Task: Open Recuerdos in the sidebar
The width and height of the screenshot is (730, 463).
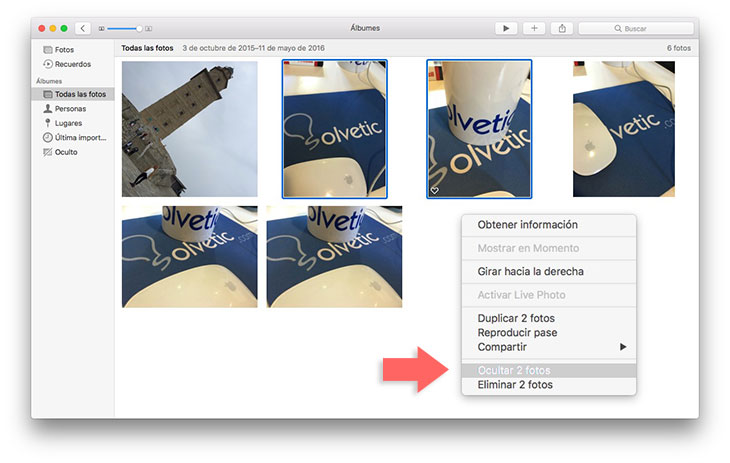Action: 72,64
